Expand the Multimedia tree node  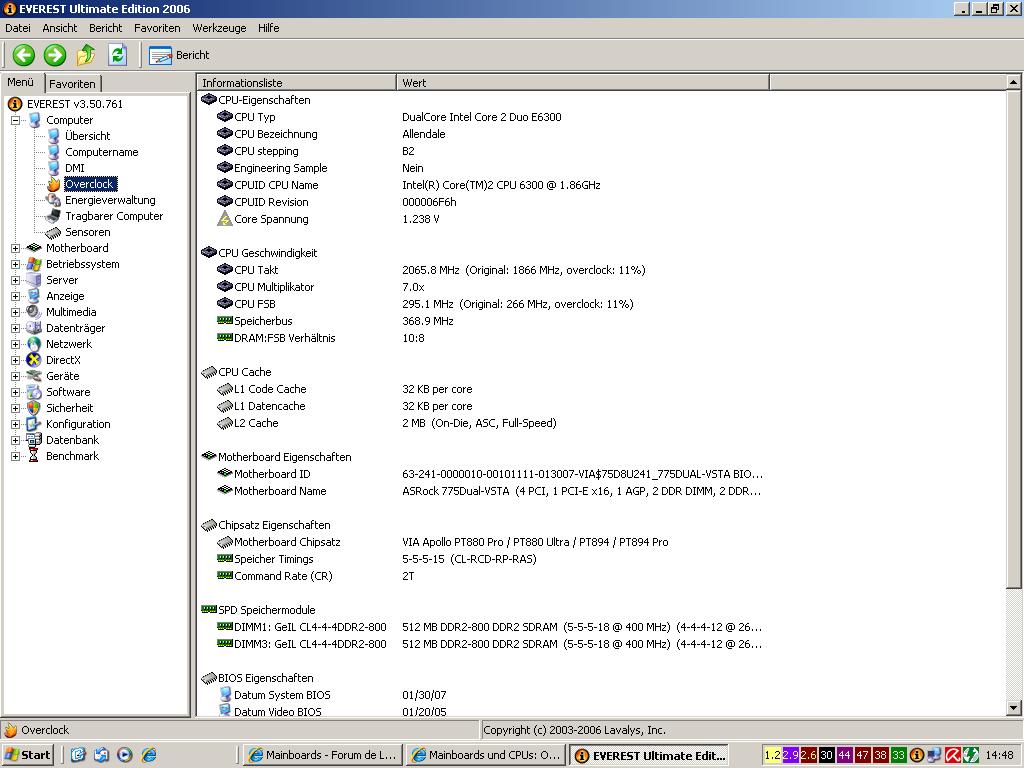point(15,312)
